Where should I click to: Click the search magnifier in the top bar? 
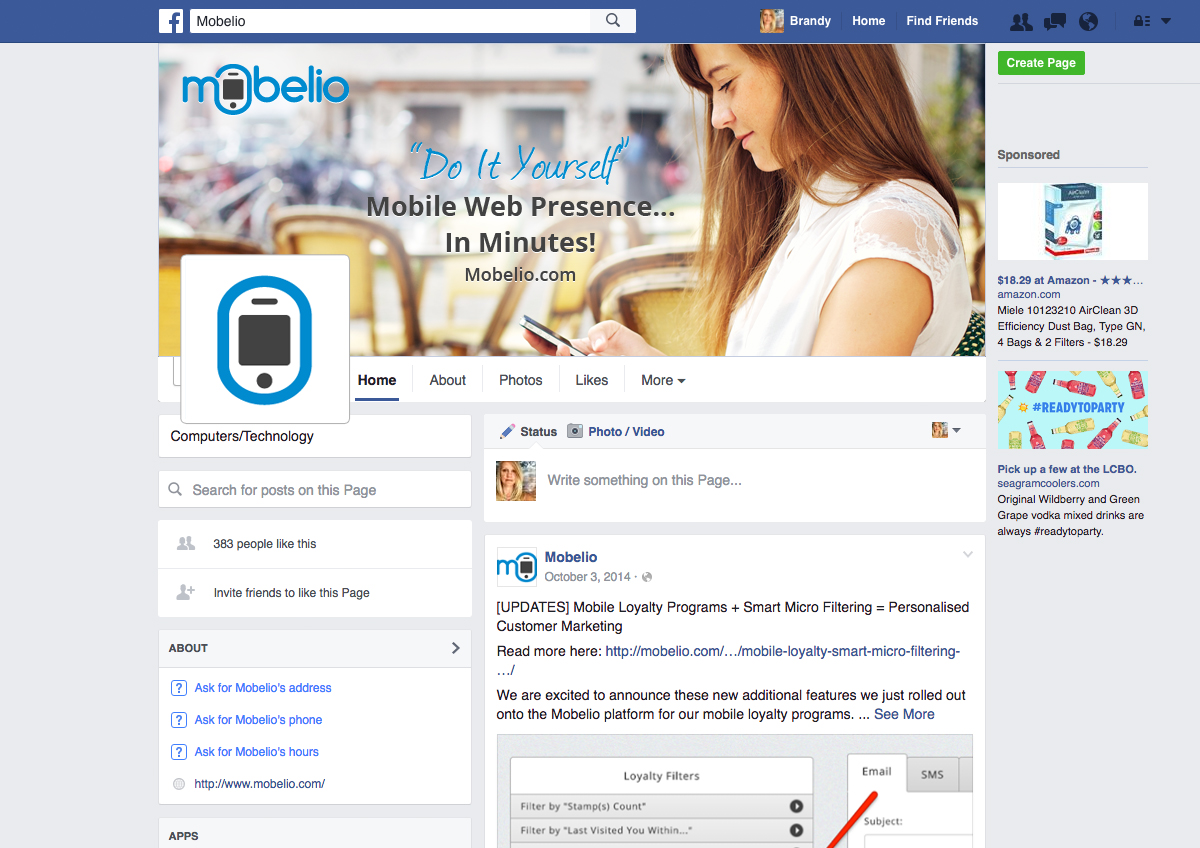[x=612, y=20]
